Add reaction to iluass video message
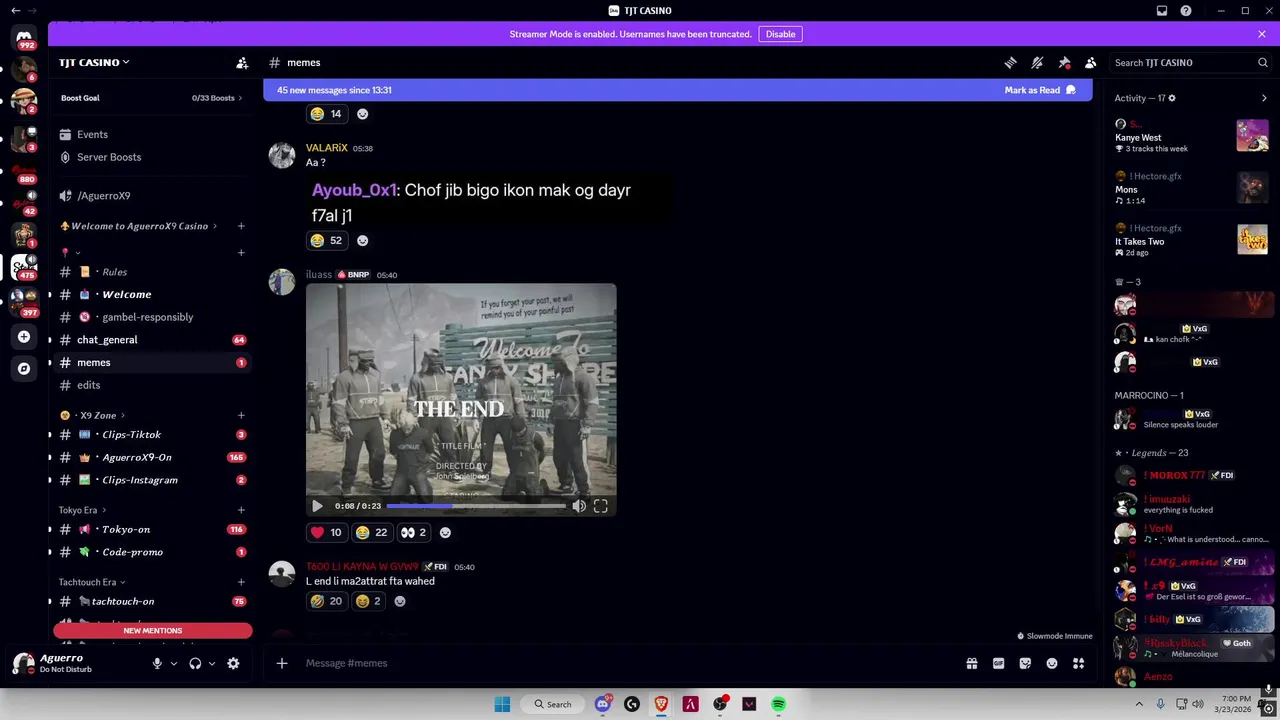 pos(446,533)
